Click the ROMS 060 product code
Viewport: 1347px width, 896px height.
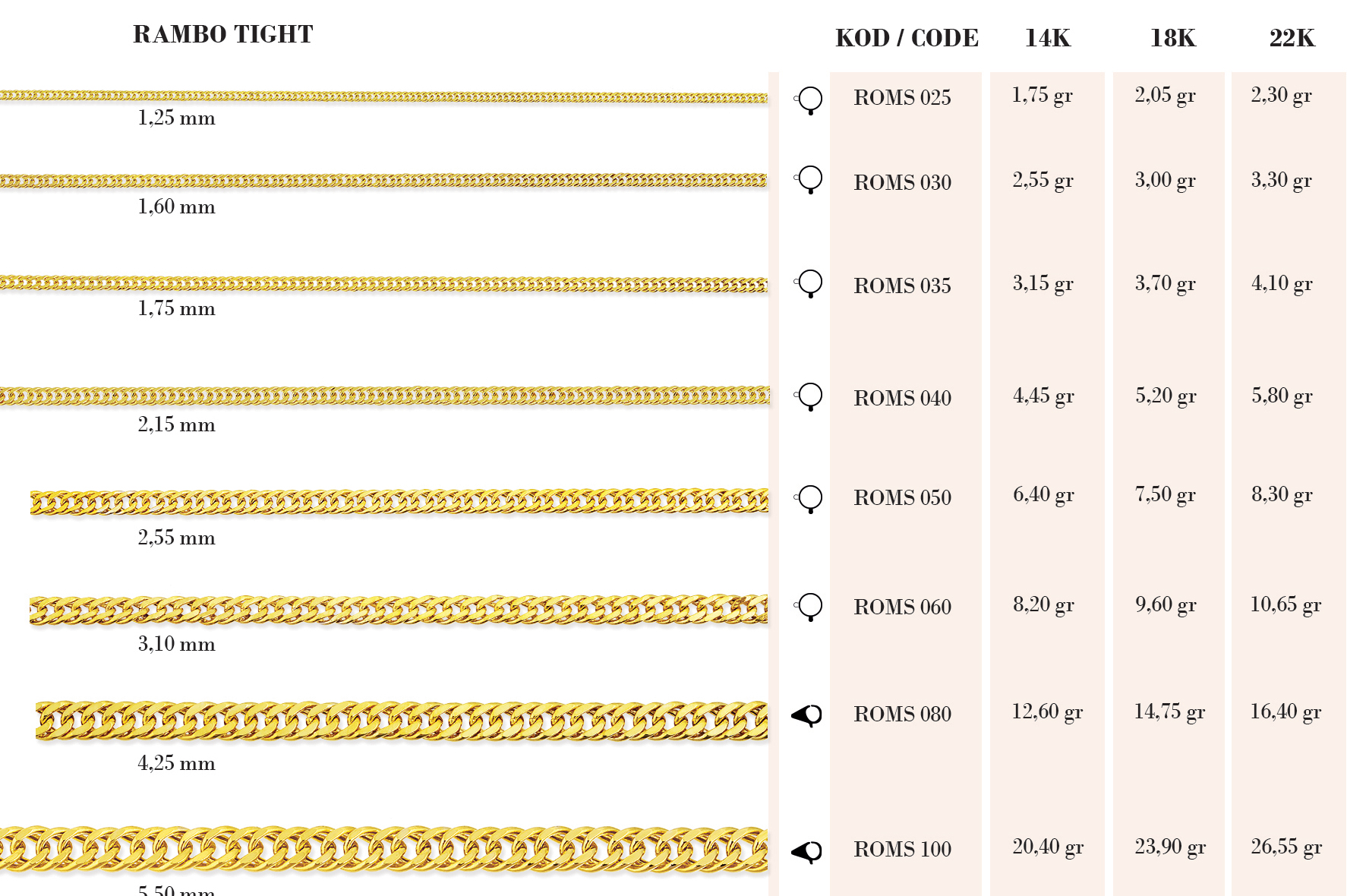coord(902,607)
